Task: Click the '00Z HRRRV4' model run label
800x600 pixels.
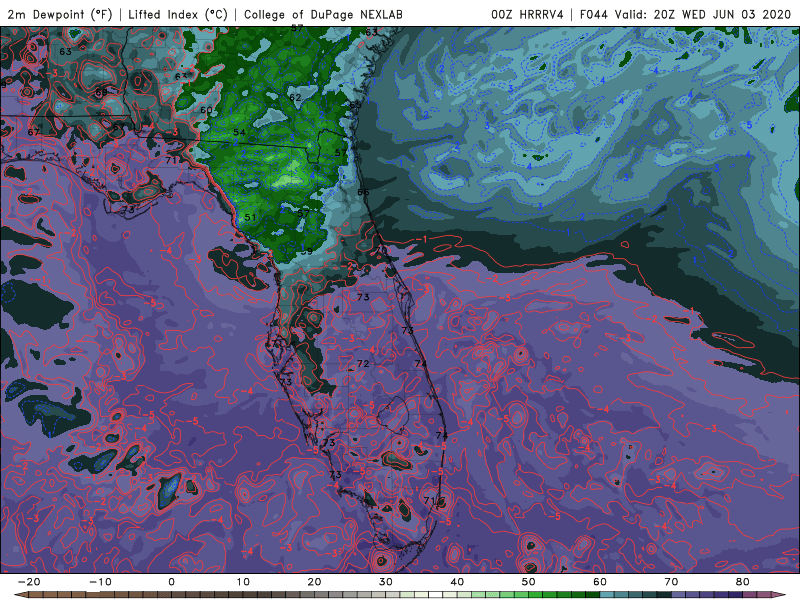Action: tap(527, 14)
